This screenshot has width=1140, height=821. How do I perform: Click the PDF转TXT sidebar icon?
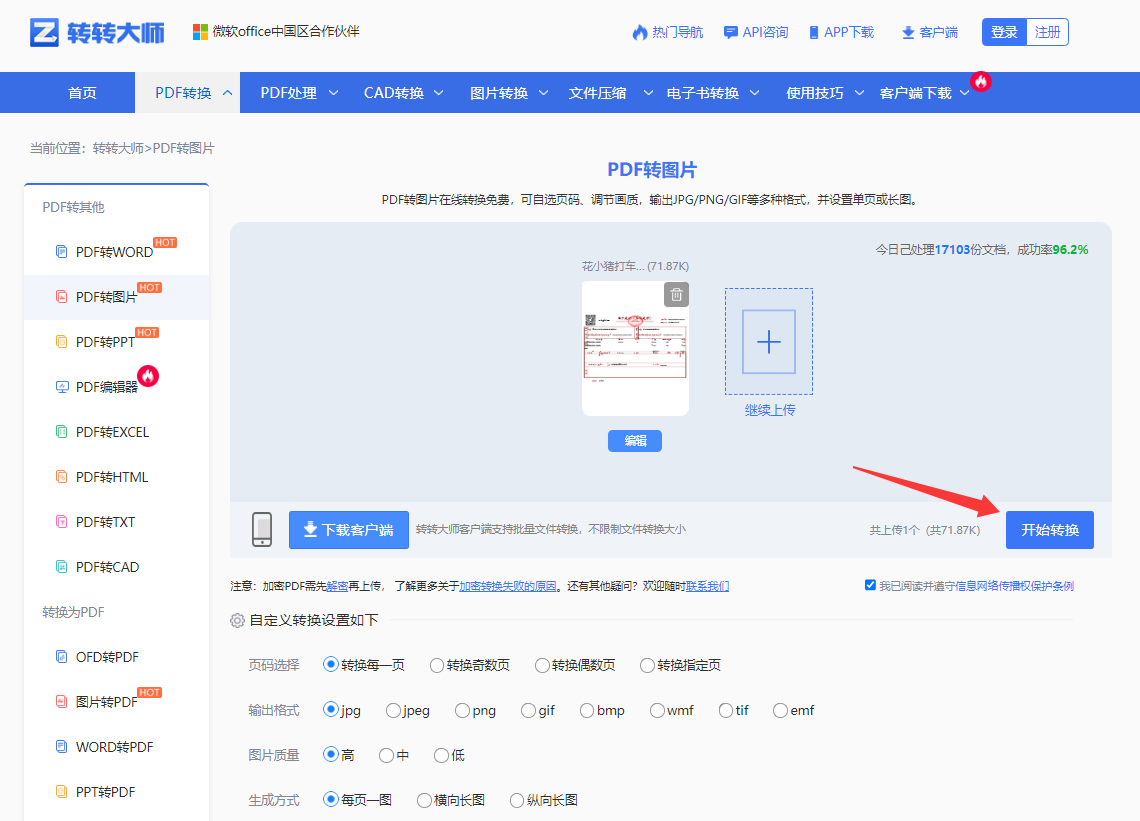(62, 522)
